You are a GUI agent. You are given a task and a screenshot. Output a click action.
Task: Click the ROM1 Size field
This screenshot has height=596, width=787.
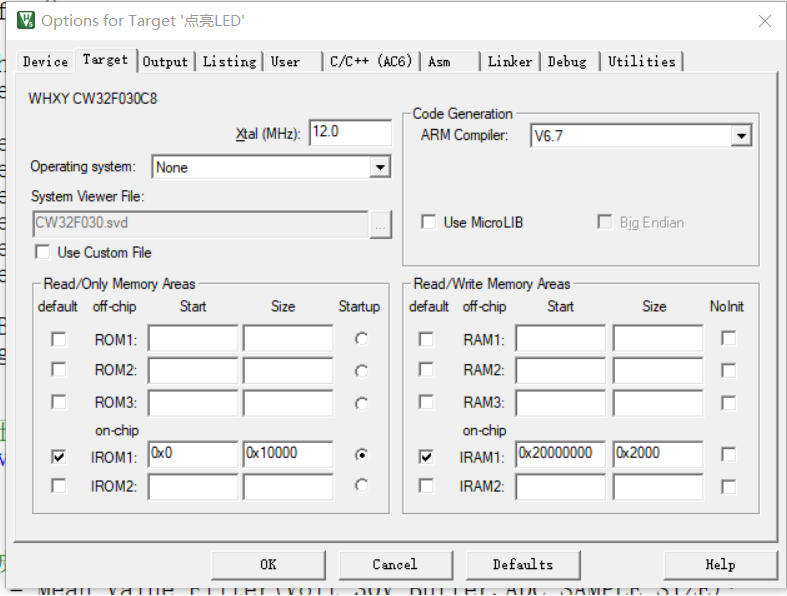coord(288,338)
